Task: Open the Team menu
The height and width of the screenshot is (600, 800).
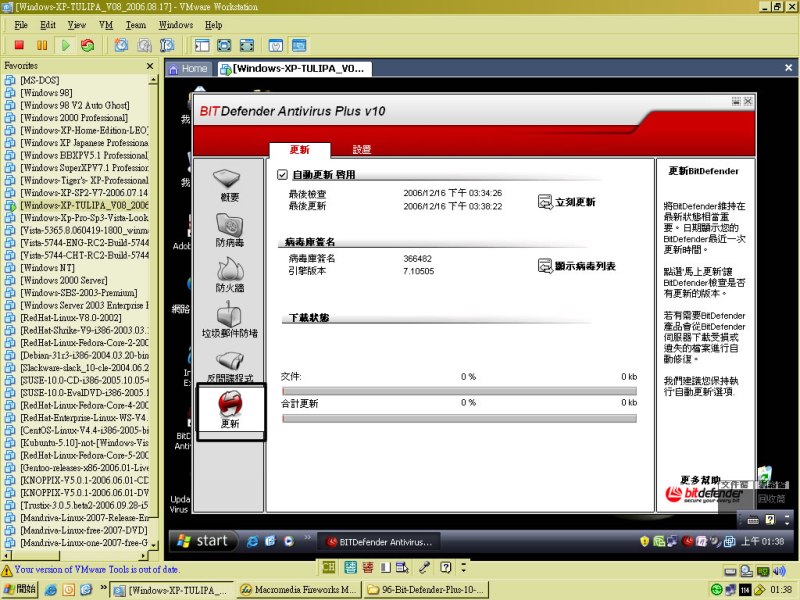Action: 136,24
